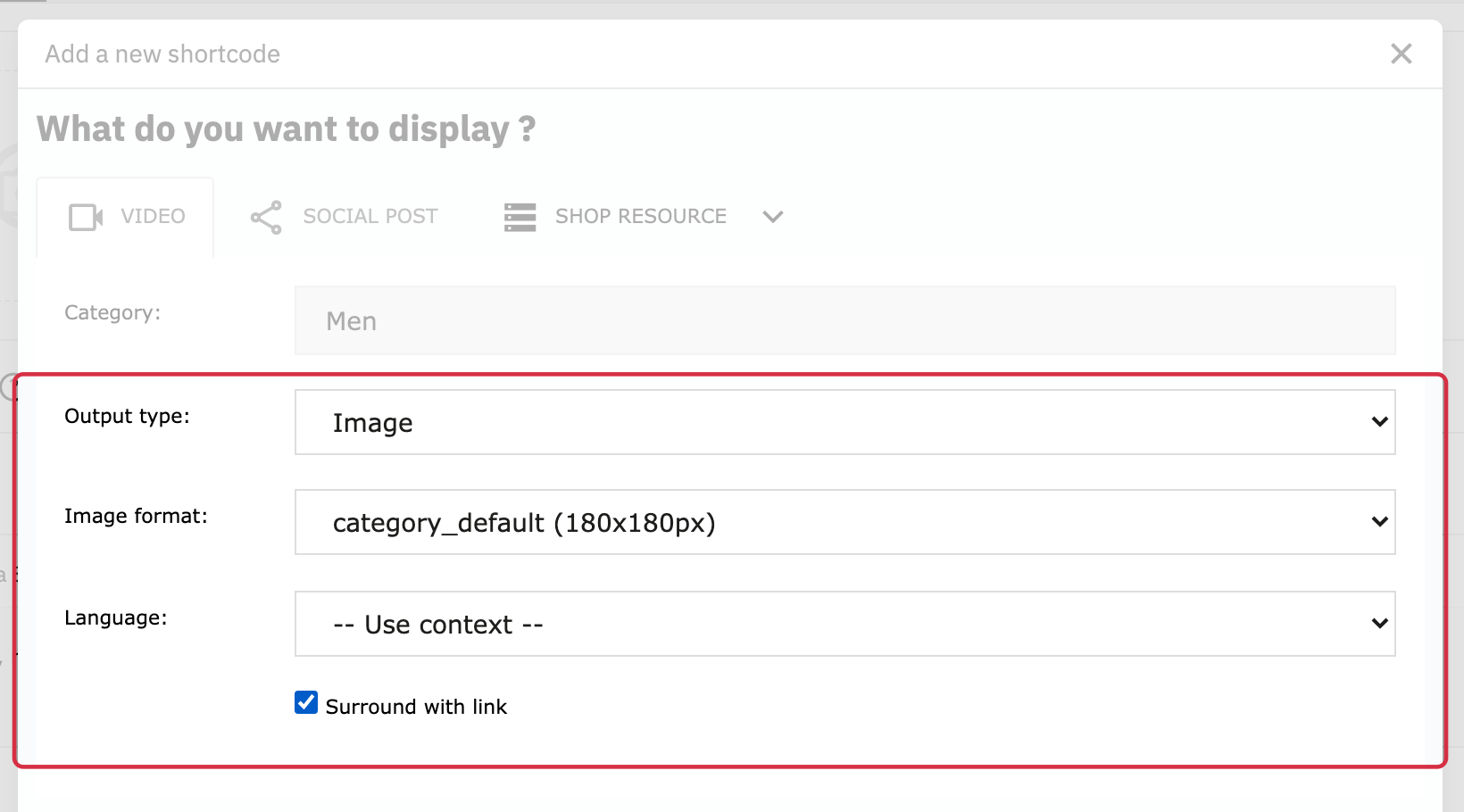Click the list icon beside SHOP RESOURCE
The height and width of the screenshot is (812, 1464).
pyautogui.click(x=520, y=217)
